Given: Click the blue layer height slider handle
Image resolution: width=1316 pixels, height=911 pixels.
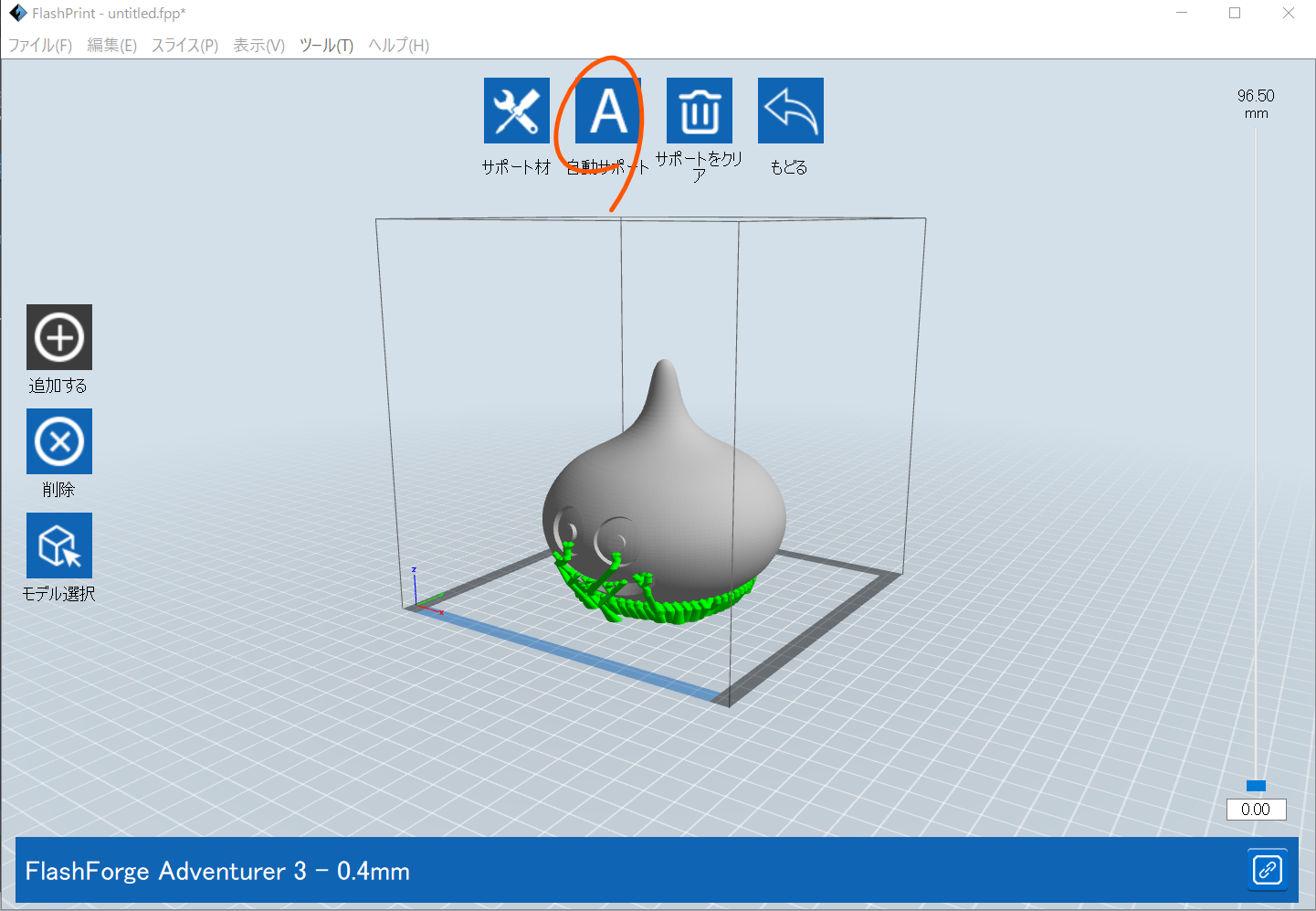Looking at the screenshot, I should [x=1257, y=786].
